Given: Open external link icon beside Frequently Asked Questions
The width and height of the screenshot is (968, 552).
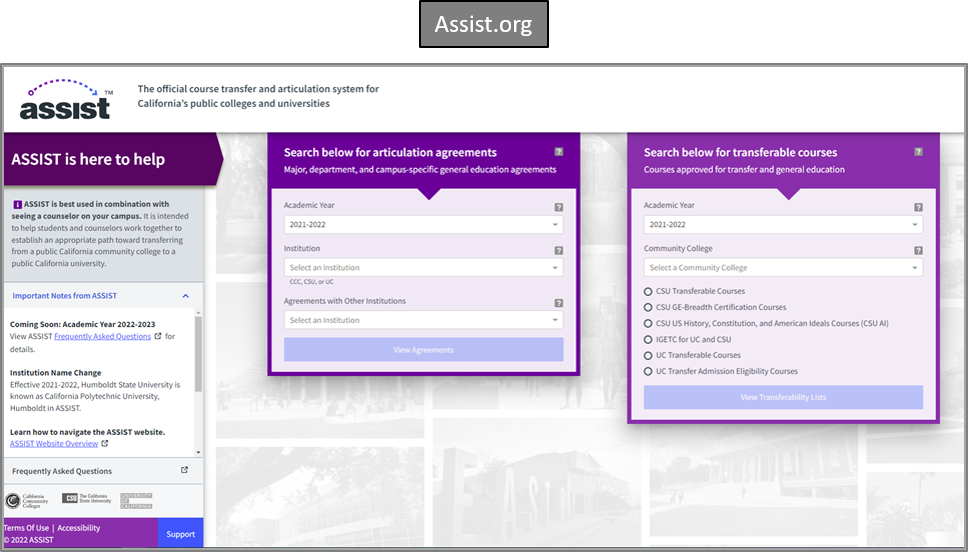Looking at the screenshot, I should (184, 471).
